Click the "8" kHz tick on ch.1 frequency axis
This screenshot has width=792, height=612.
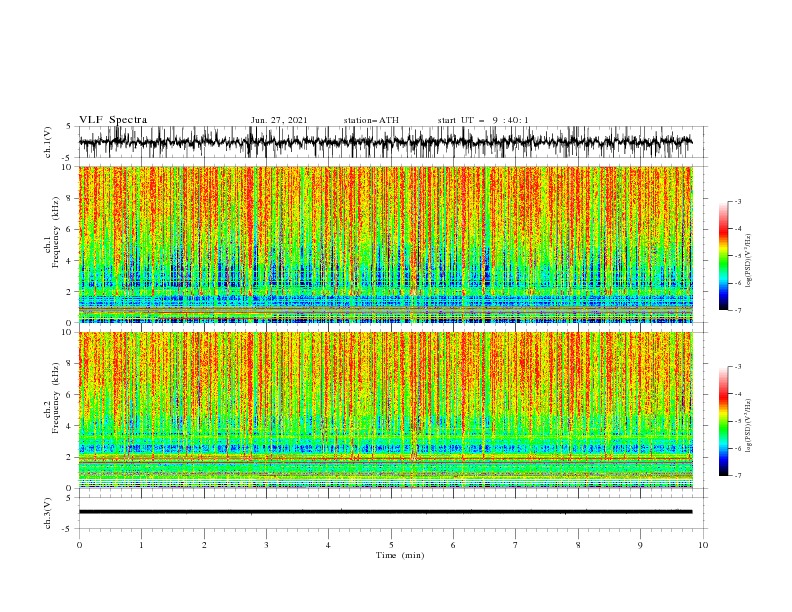tap(70, 198)
